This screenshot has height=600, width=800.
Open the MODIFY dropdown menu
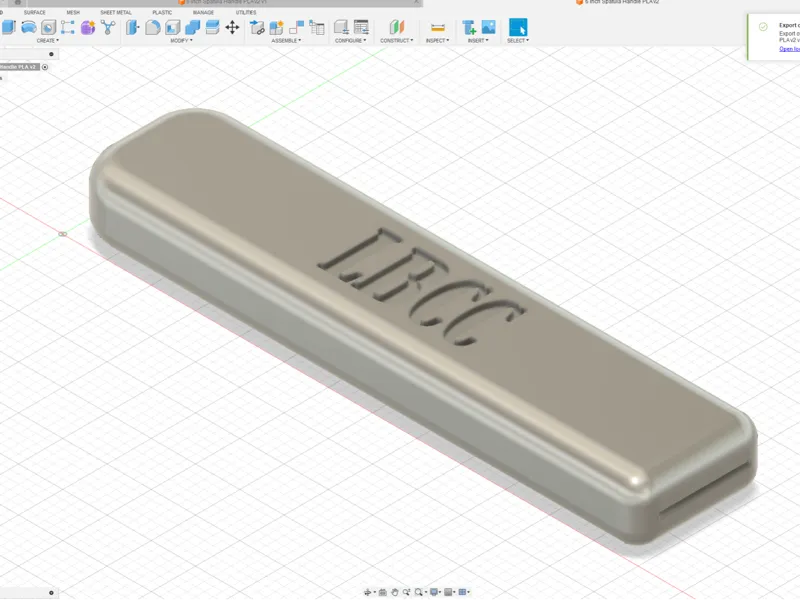point(181,40)
